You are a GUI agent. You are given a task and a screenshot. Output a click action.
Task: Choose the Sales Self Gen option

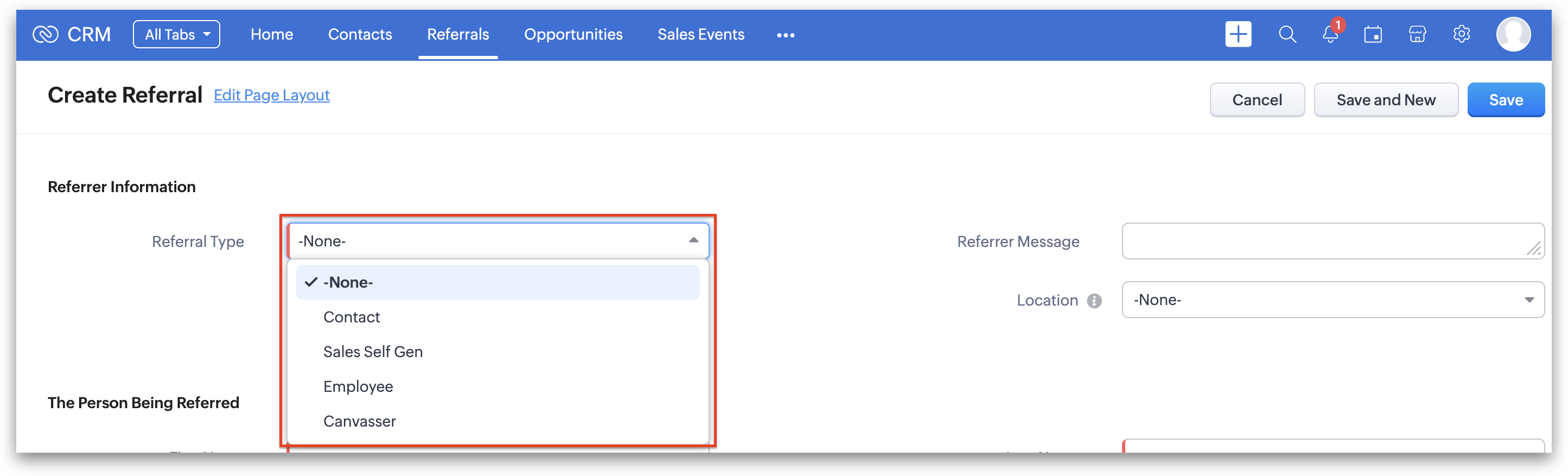pos(373,352)
